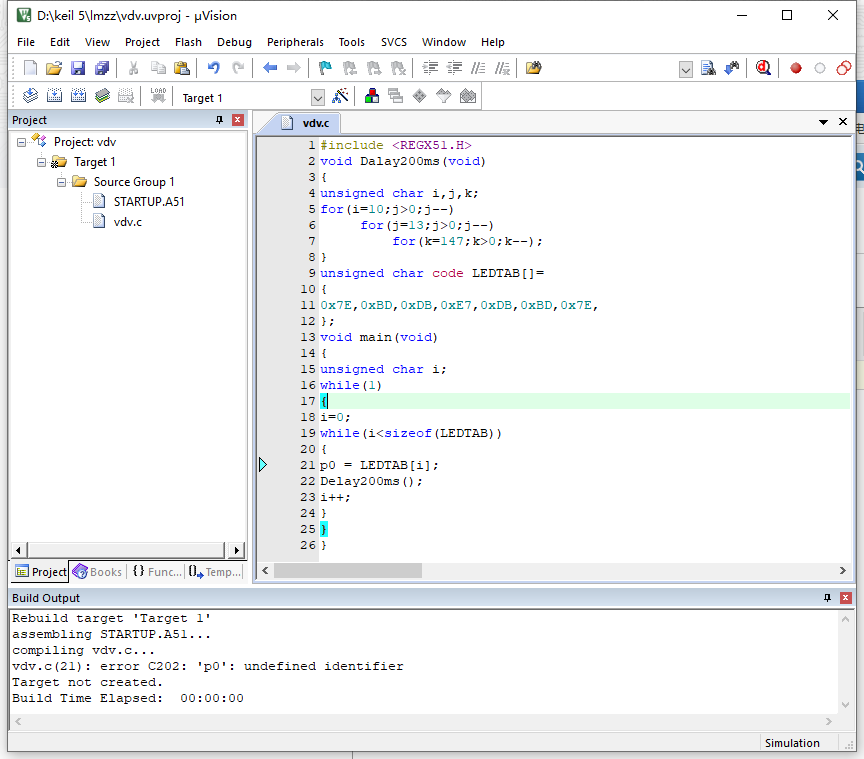Open the Peripherals menu
Screen dimensions: 864x759
pyautogui.click(x=295, y=42)
